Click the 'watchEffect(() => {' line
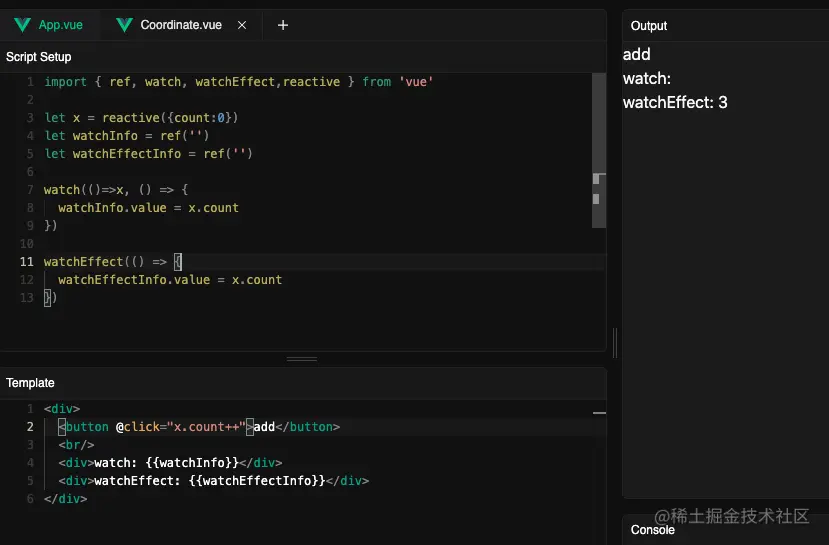Screen dimensions: 829x545 tap(113, 262)
